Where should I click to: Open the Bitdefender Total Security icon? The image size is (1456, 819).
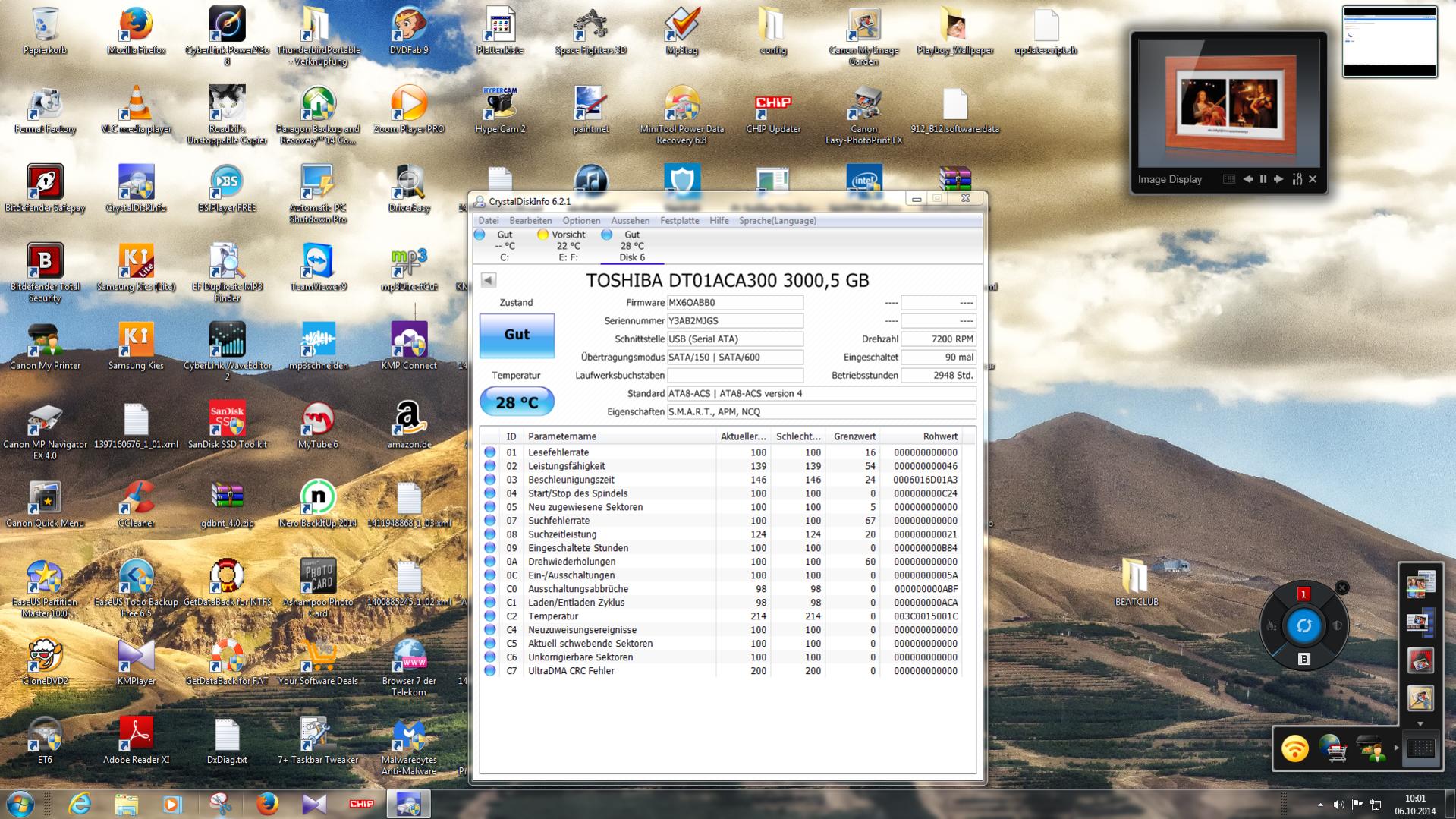click(45, 272)
